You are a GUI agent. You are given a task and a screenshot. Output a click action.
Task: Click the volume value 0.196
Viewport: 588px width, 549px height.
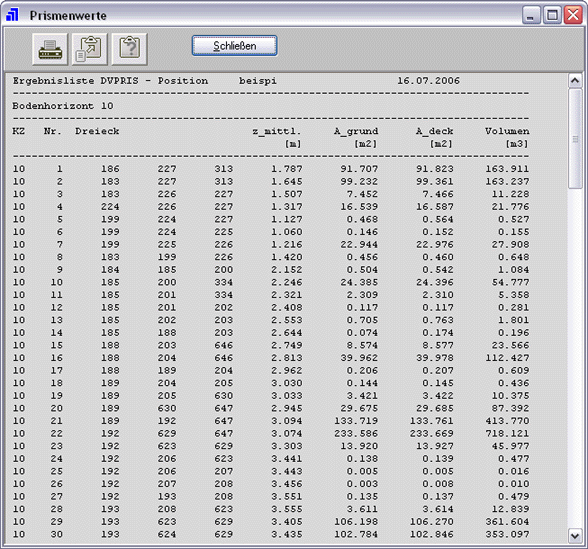pyautogui.click(x=513, y=333)
